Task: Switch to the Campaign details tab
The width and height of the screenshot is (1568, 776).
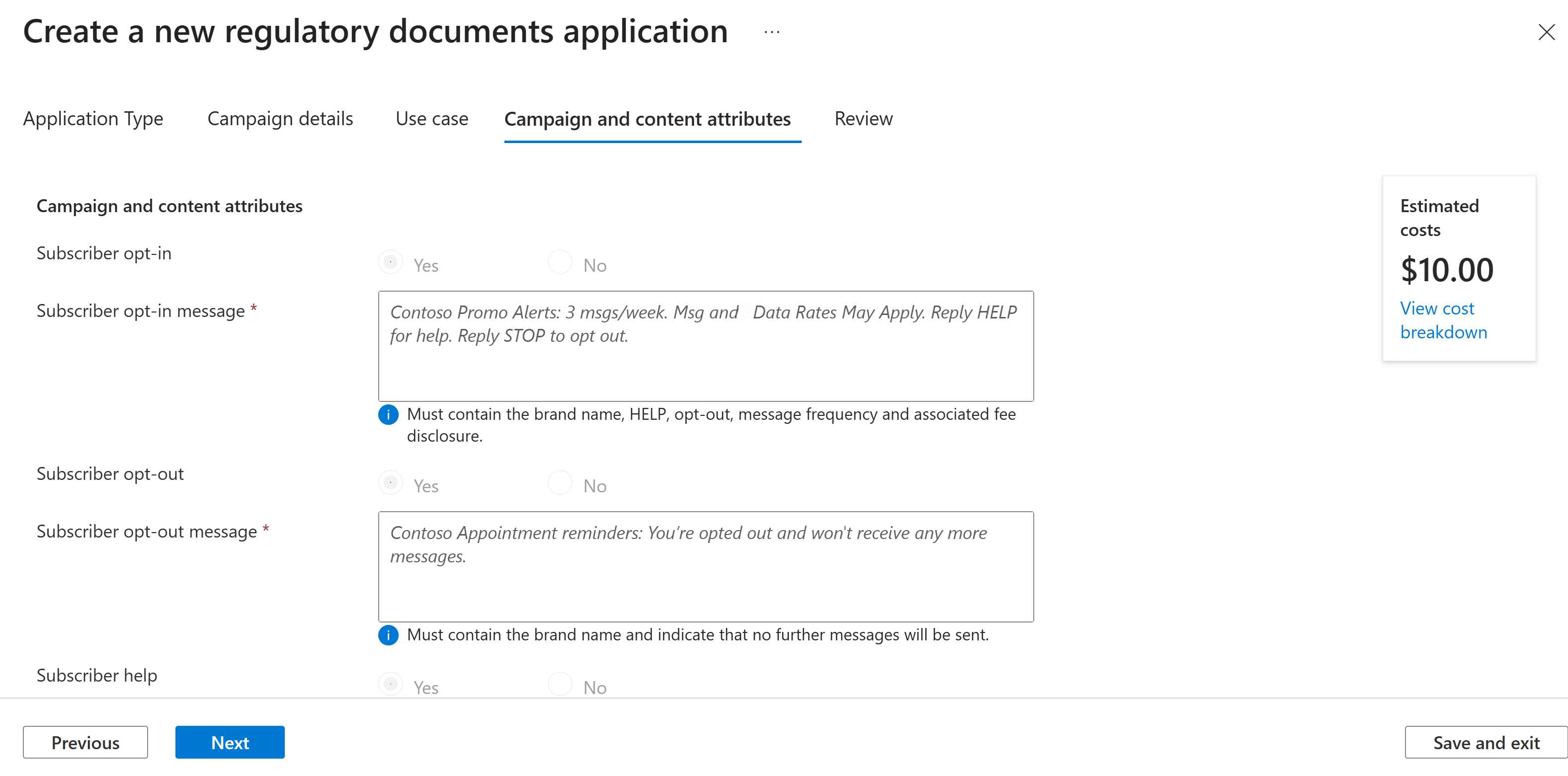Action: point(280,119)
